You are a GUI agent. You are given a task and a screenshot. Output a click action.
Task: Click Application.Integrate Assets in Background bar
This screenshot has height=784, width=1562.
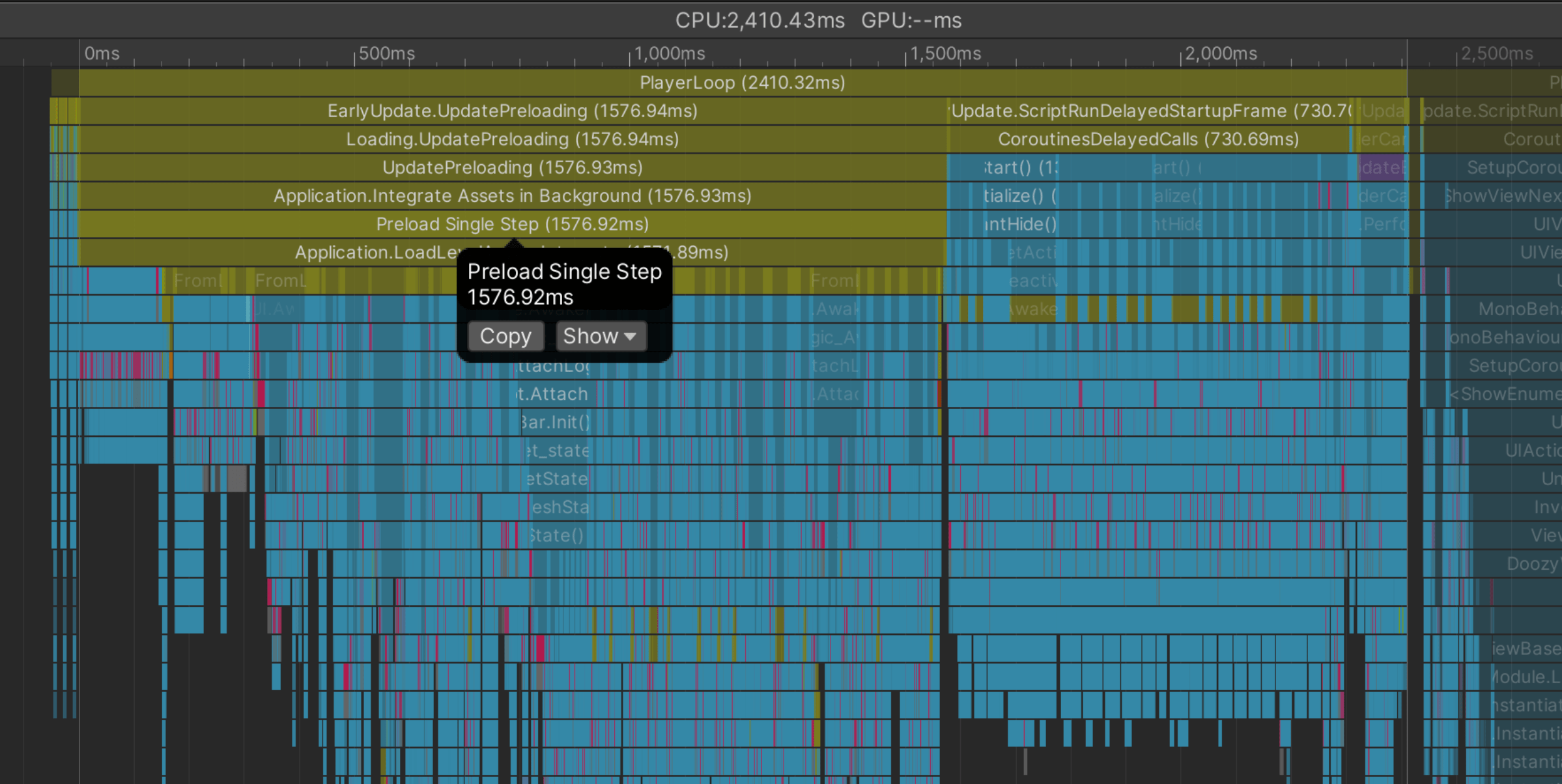coord(512,196)
